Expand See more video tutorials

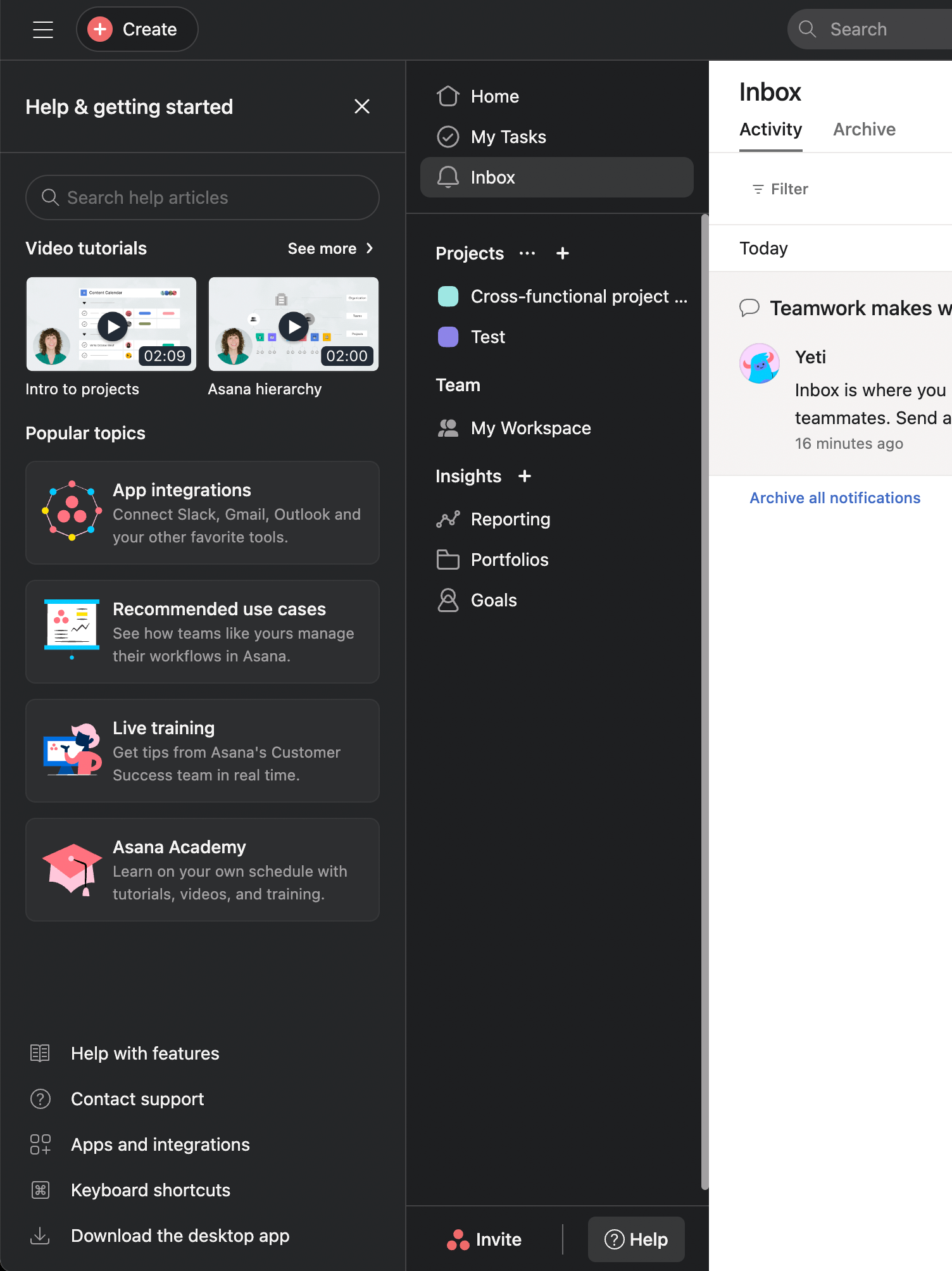[x=330, y=249]
